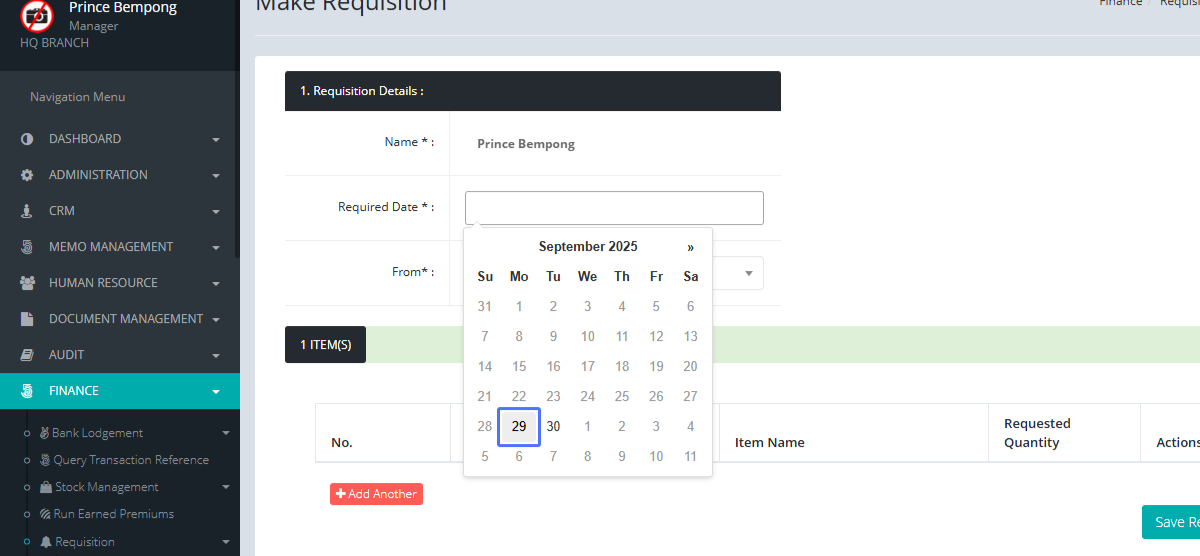
Task: Click the user profile avatar image
Action: click(x=38, y=15)
